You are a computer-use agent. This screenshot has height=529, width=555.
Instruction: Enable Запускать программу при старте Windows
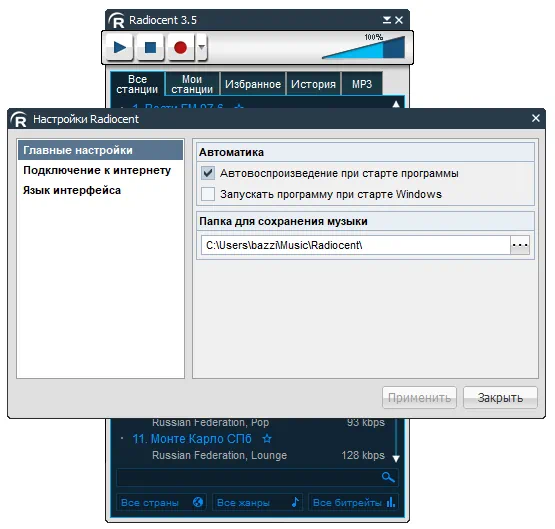tap(208, 194)
